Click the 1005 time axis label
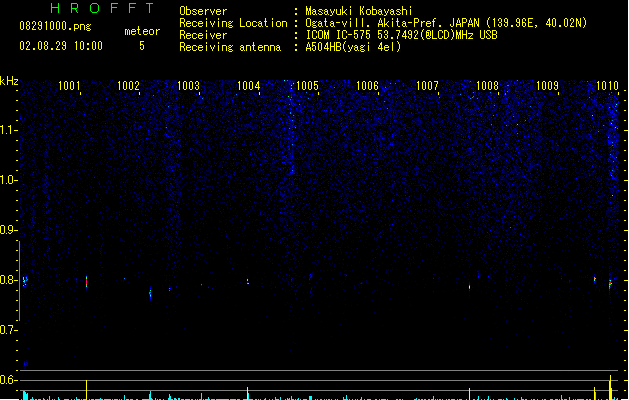Image resolution: width=629 pixels, height=400 pixels. coord(307,86)
